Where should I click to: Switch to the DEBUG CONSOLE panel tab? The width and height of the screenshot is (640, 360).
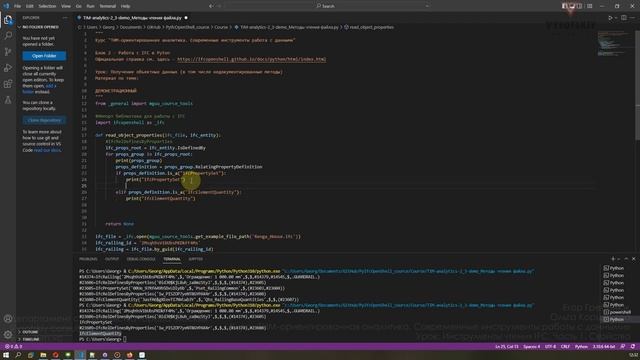(141, 259)
